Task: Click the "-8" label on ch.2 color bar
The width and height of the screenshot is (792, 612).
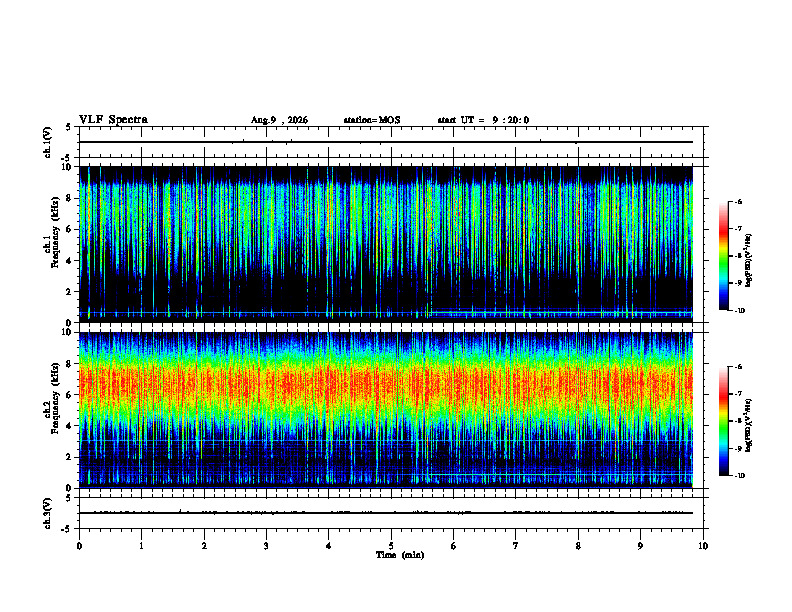Action: coord(738,421)
